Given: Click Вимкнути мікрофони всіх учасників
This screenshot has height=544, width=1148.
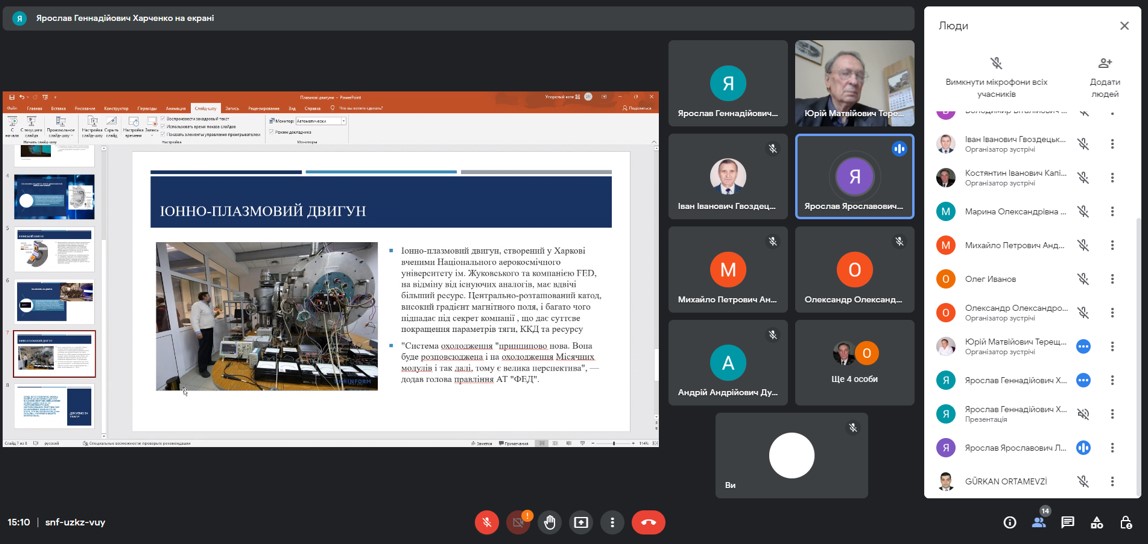Looking at the screenshot, I should pyautogui.click(x=996, y=76).
